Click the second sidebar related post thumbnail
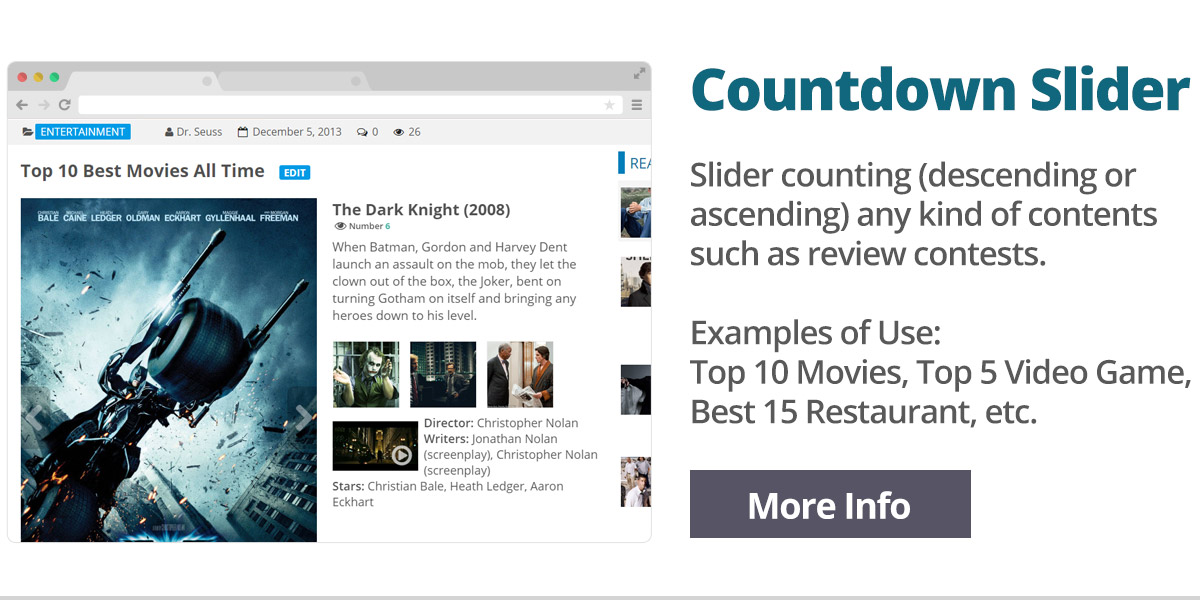 [636, 281]
